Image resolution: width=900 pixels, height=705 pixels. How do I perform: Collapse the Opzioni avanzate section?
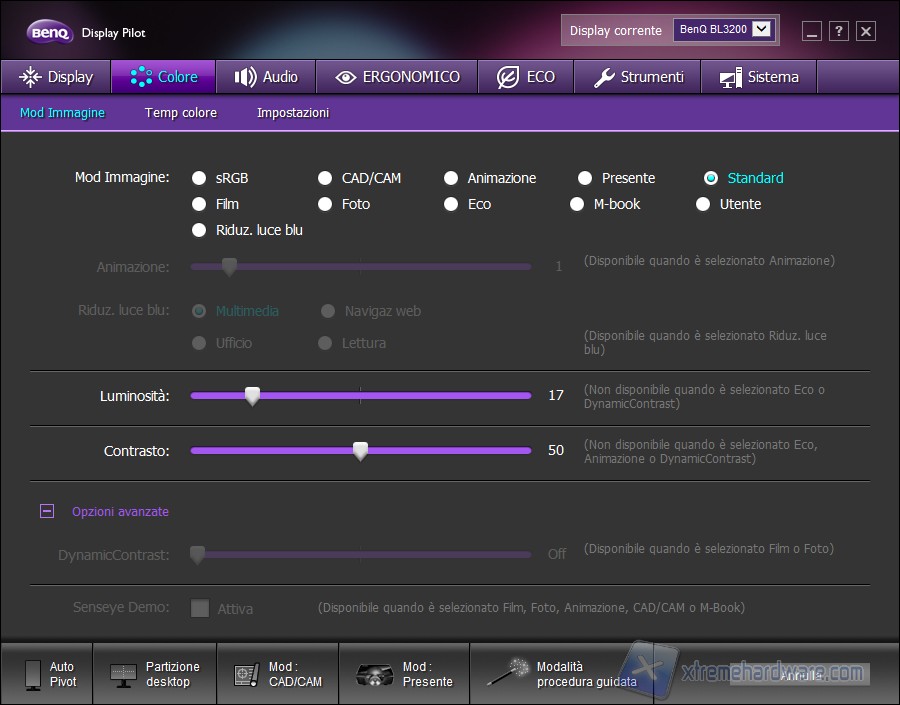(47, 511)
